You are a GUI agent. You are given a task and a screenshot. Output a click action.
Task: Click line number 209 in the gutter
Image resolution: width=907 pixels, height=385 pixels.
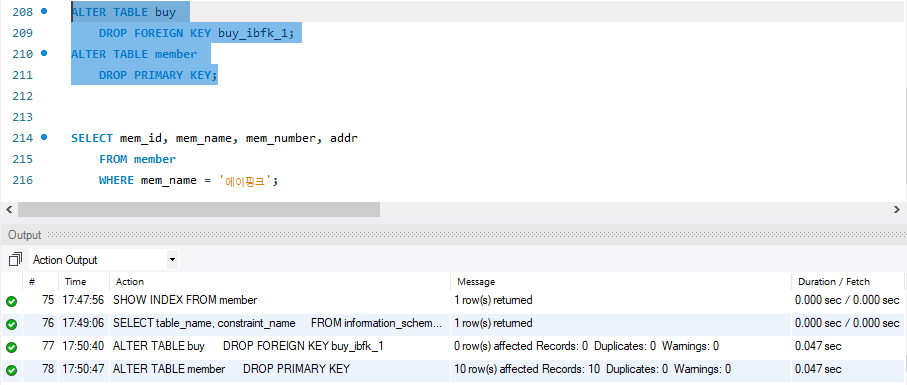click(x=22, y=33)
